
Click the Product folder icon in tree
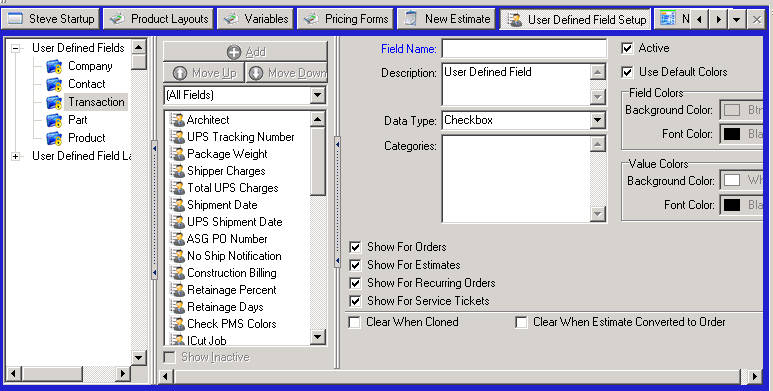coord(54,138)
